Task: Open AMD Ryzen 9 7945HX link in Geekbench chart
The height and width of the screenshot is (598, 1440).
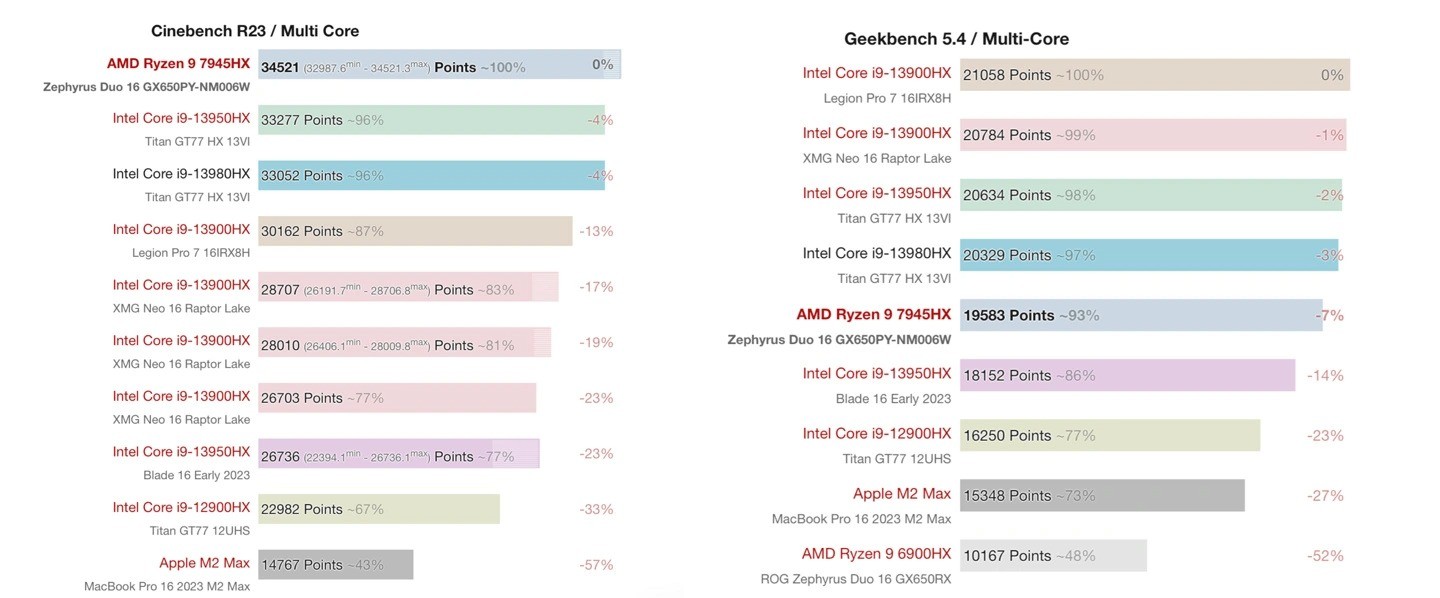Action: [873, 314]
